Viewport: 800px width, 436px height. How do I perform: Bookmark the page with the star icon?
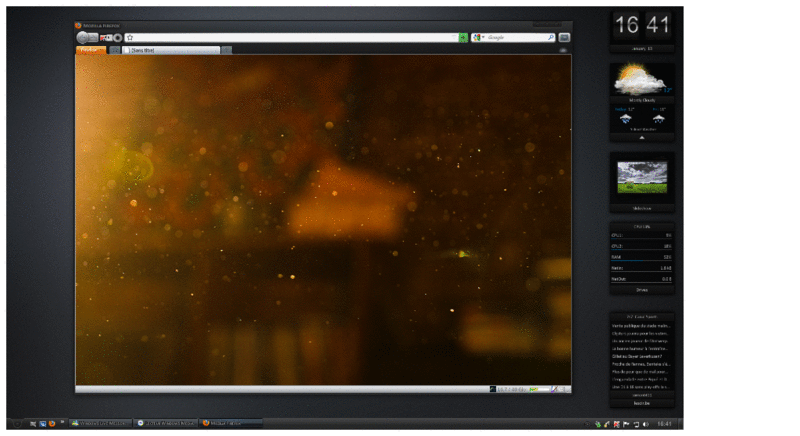tap(130, 38)
